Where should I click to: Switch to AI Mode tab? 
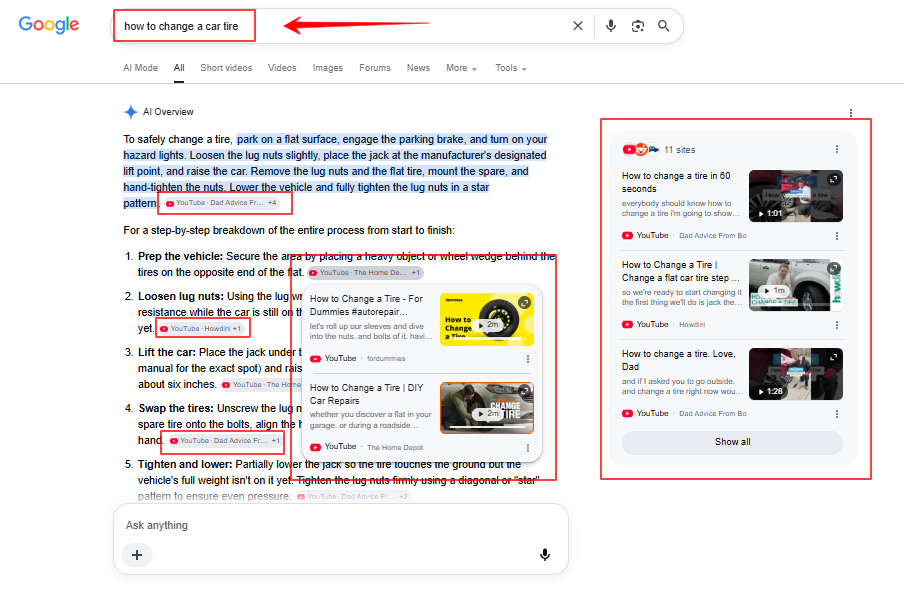click(140, 68)
